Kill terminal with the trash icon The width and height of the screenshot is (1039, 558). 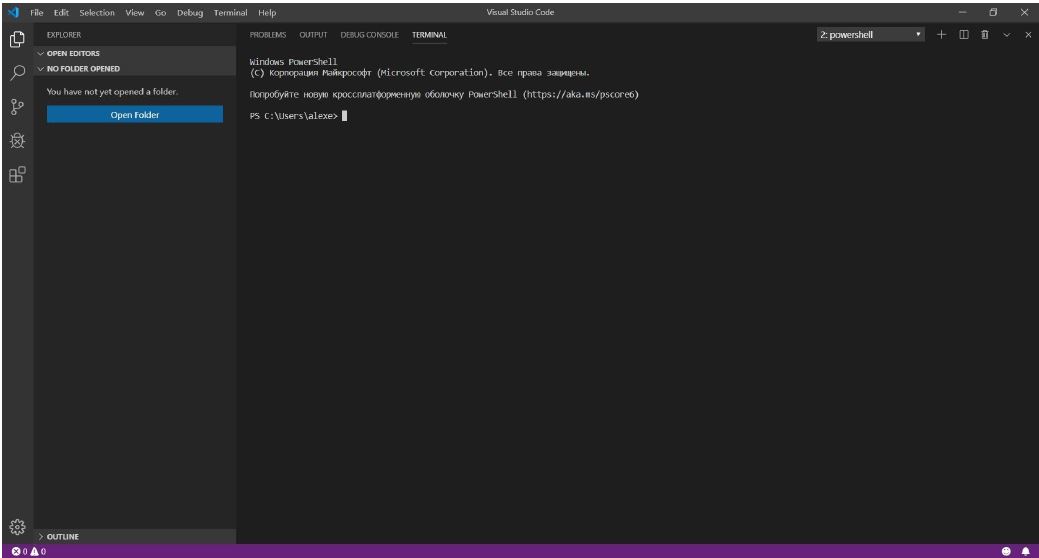tap(985, 35)
